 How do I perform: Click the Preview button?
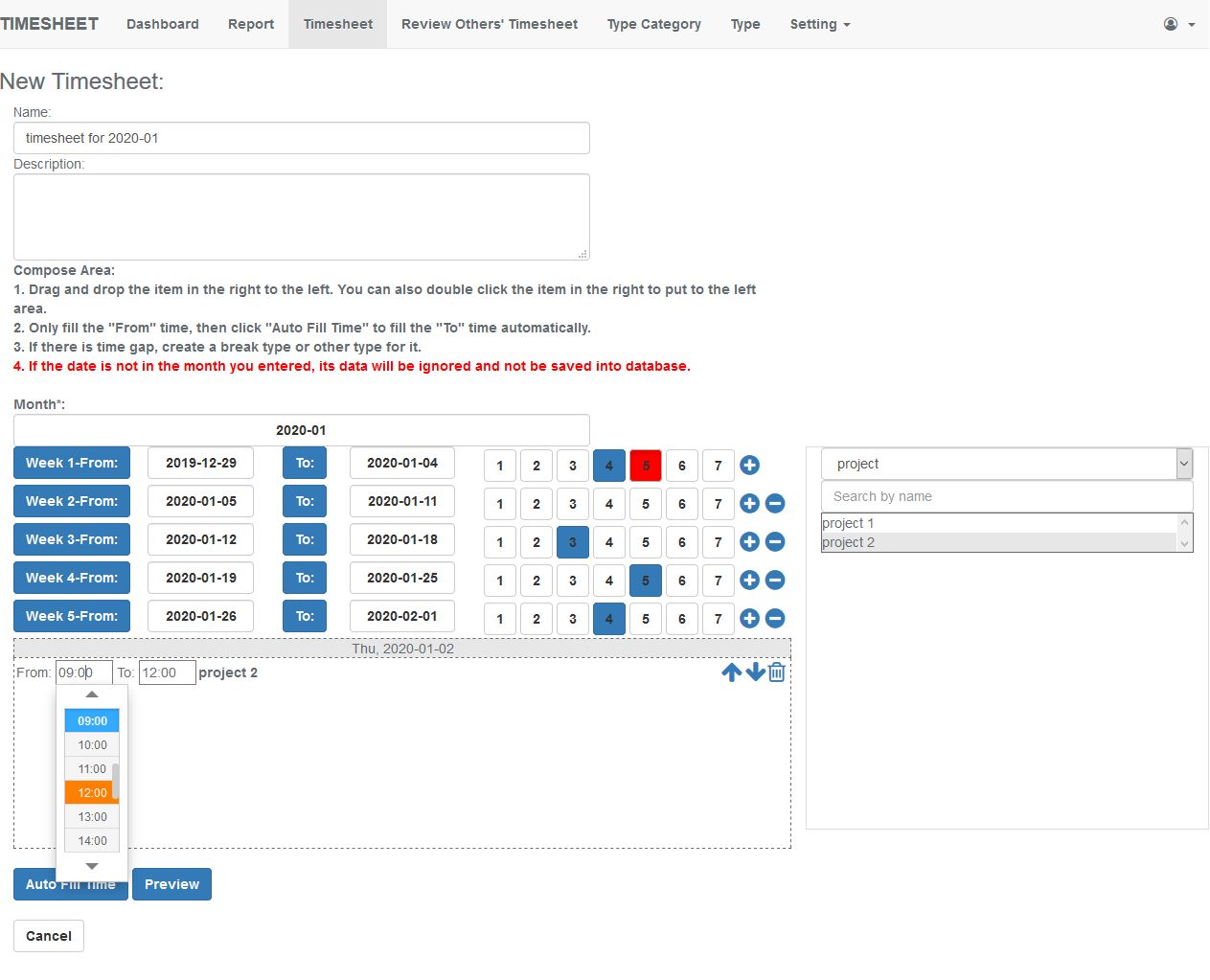coord(171,884)
